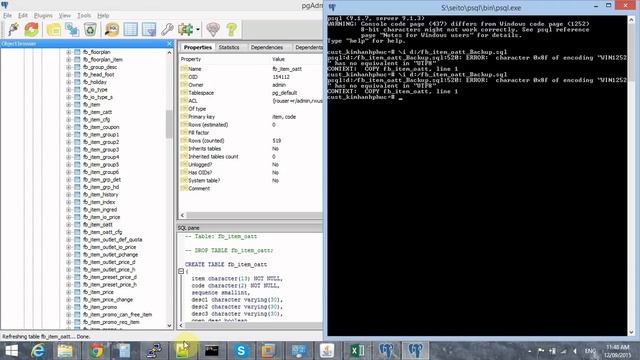Expand the fb_item_oatt tree node
The width and height of the screenshot is (640, 360).
pos(69,224)
